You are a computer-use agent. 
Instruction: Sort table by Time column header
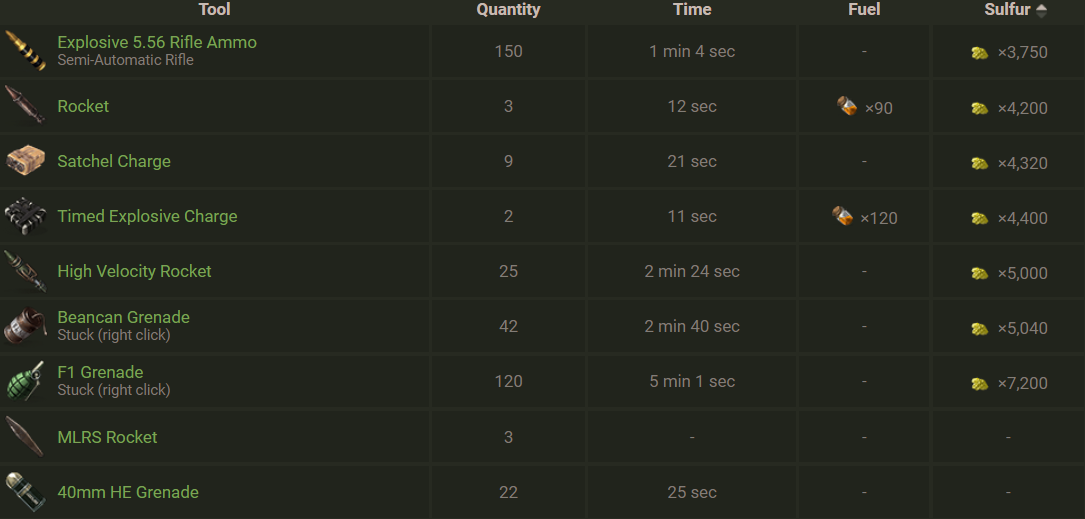tap(692, 10)
